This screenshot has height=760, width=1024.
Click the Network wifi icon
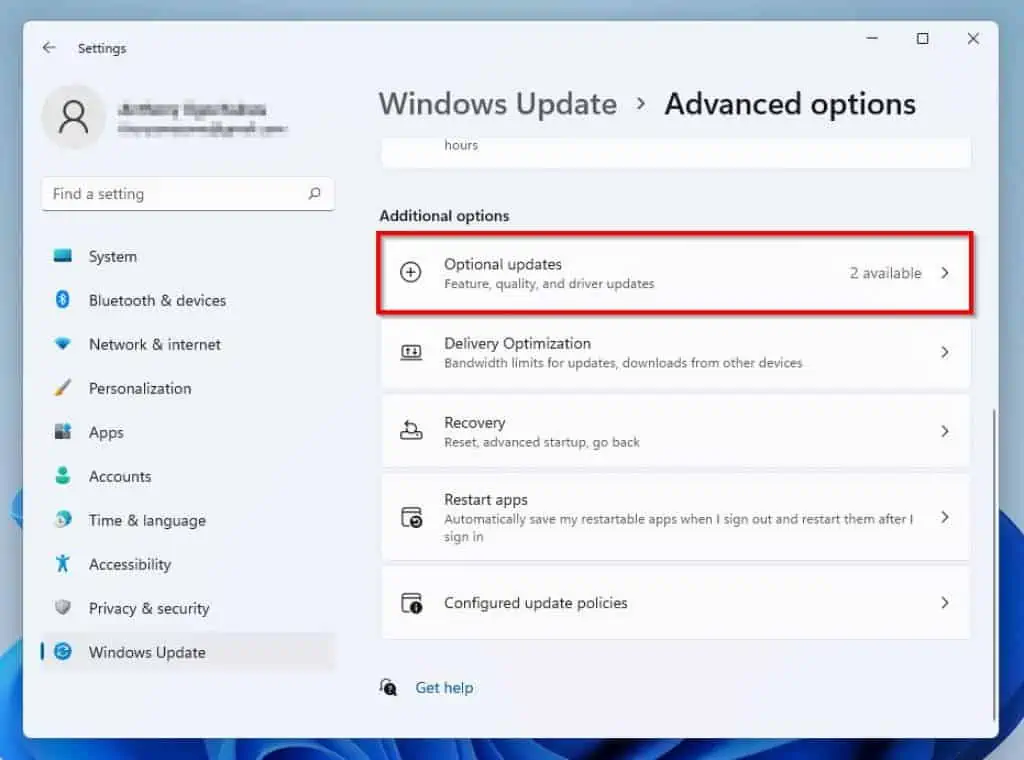coord(63,343)
